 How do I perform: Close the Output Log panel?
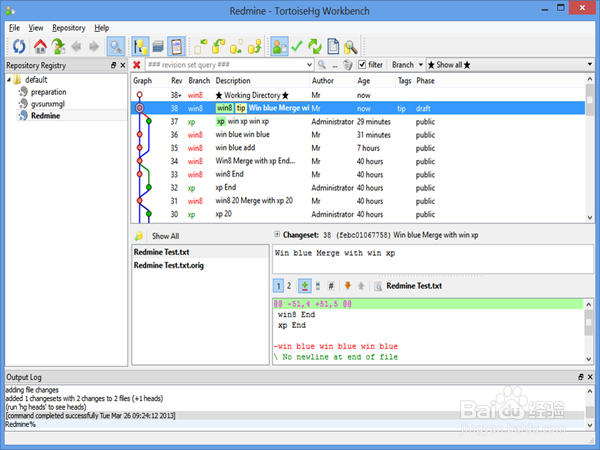[590, 377]
